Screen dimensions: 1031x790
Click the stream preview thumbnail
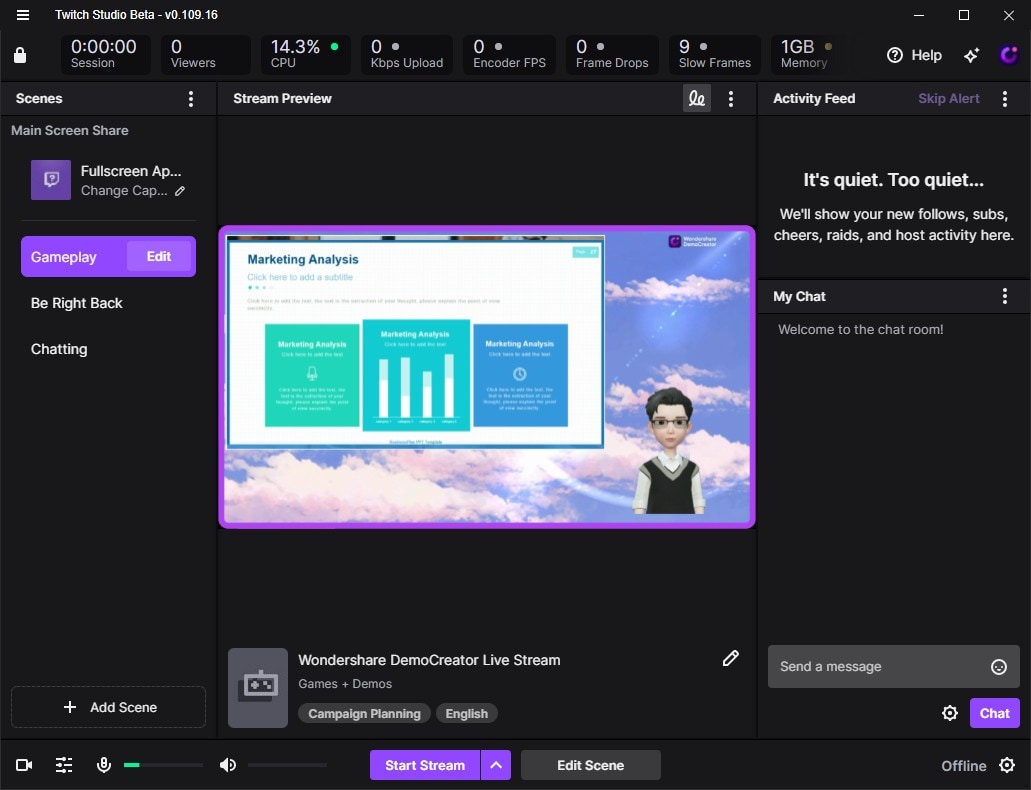(487, 377)
